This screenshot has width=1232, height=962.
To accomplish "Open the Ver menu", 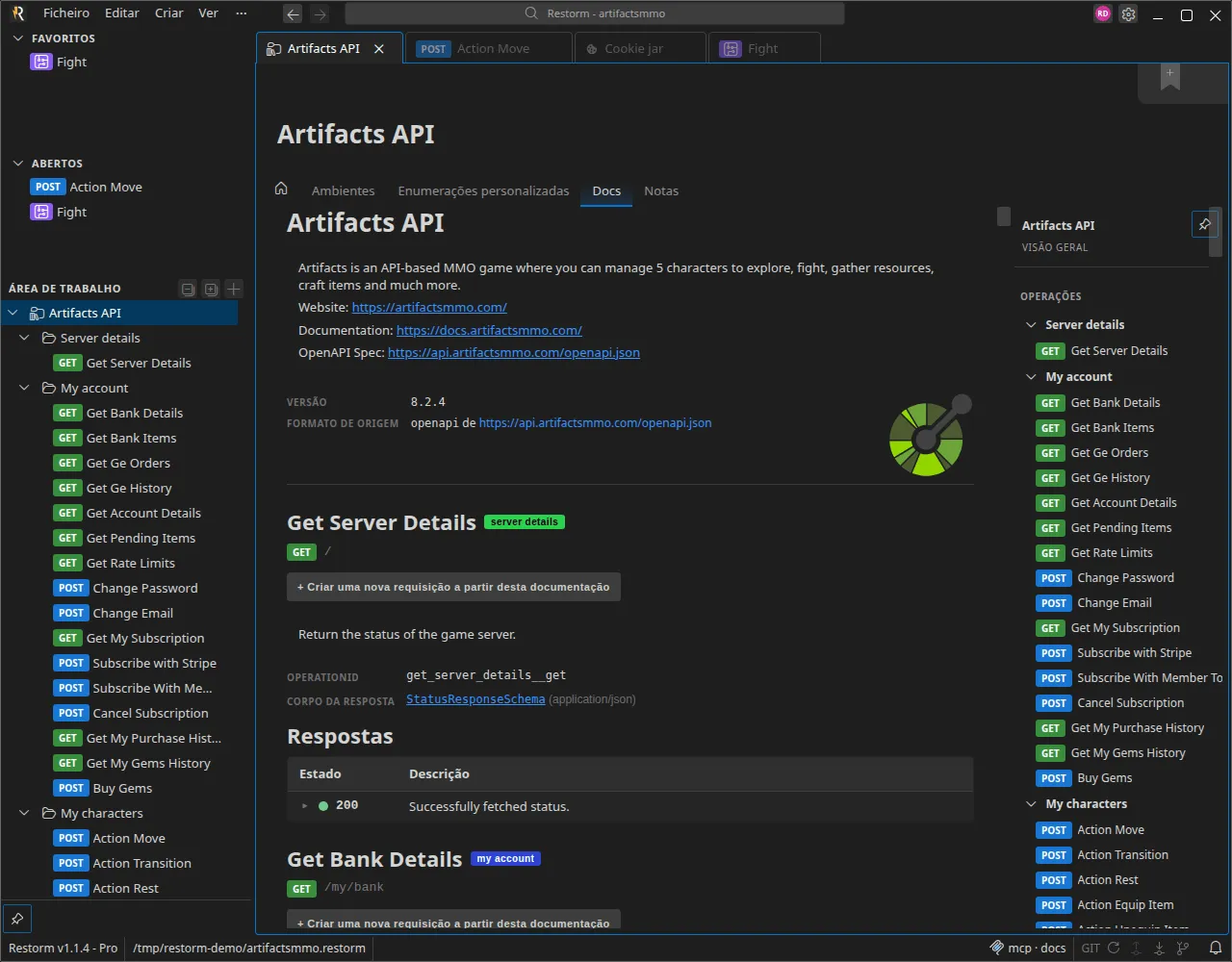I will pos(208,13).
